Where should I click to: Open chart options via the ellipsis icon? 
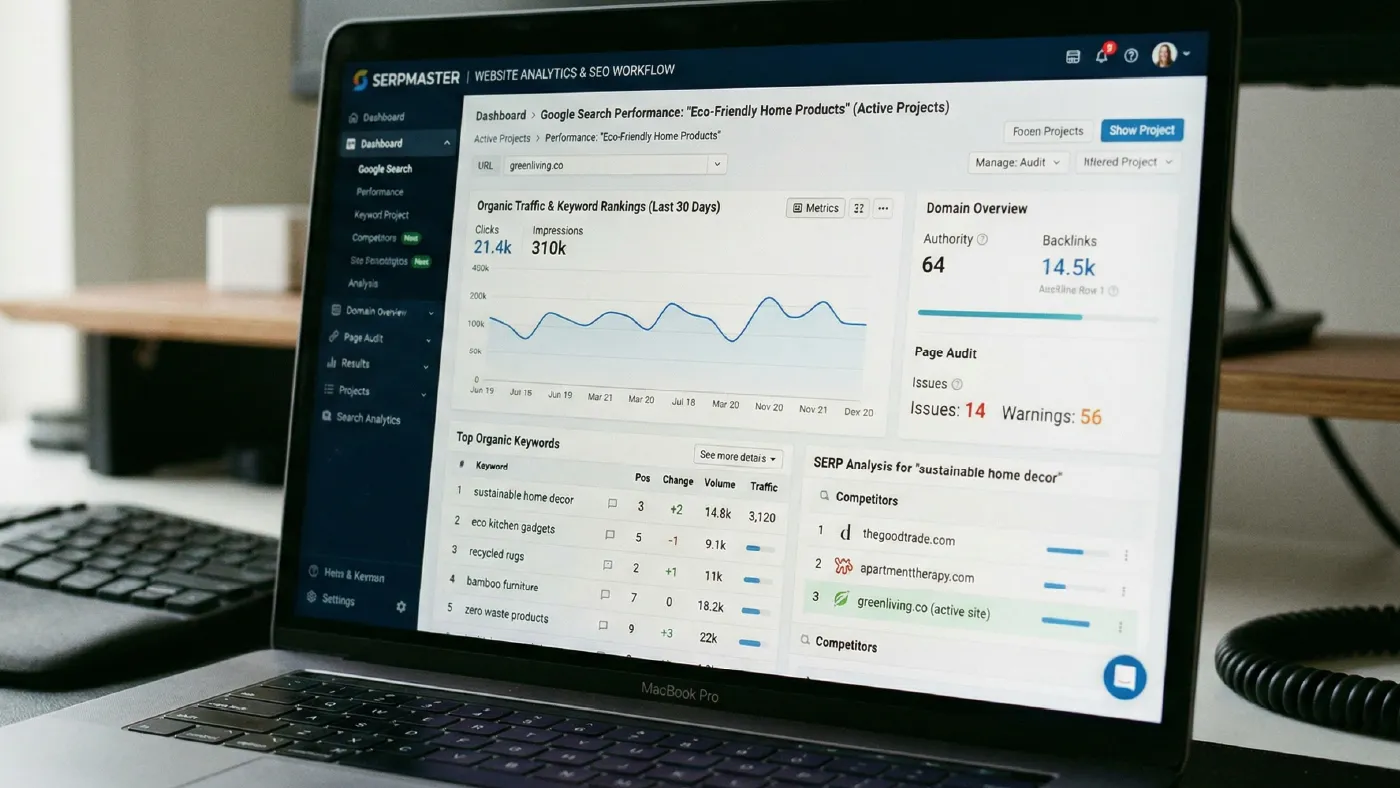[x=882, y=208]
